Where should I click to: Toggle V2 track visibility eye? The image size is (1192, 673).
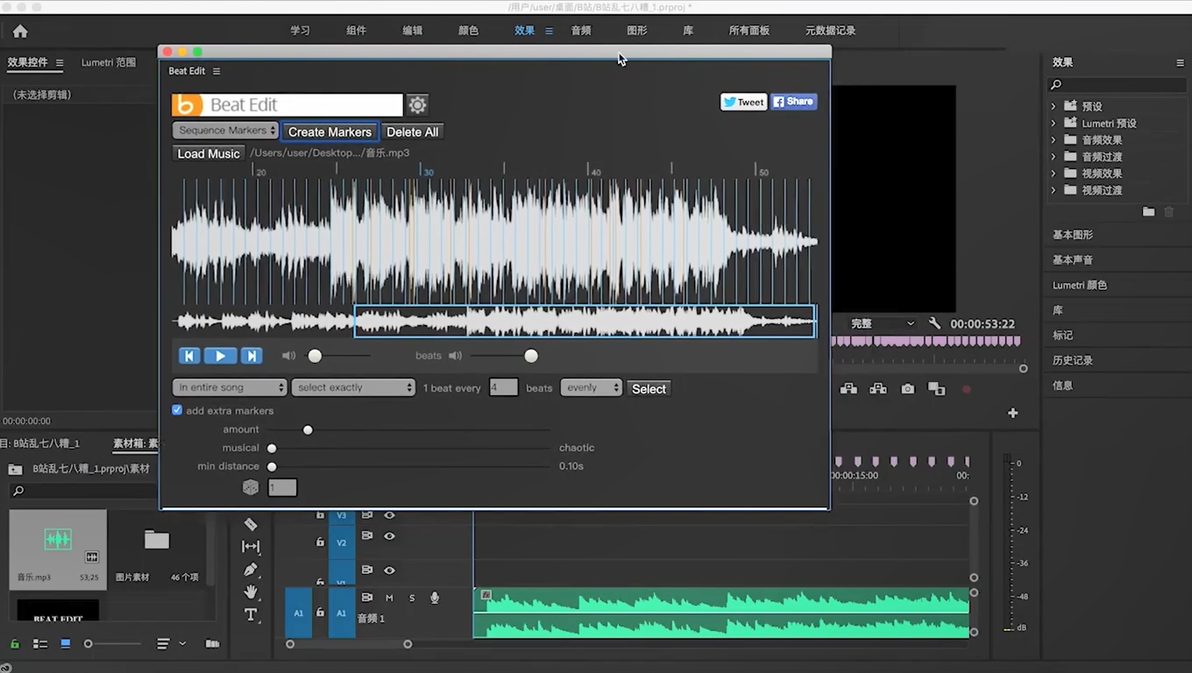(389, 536)
